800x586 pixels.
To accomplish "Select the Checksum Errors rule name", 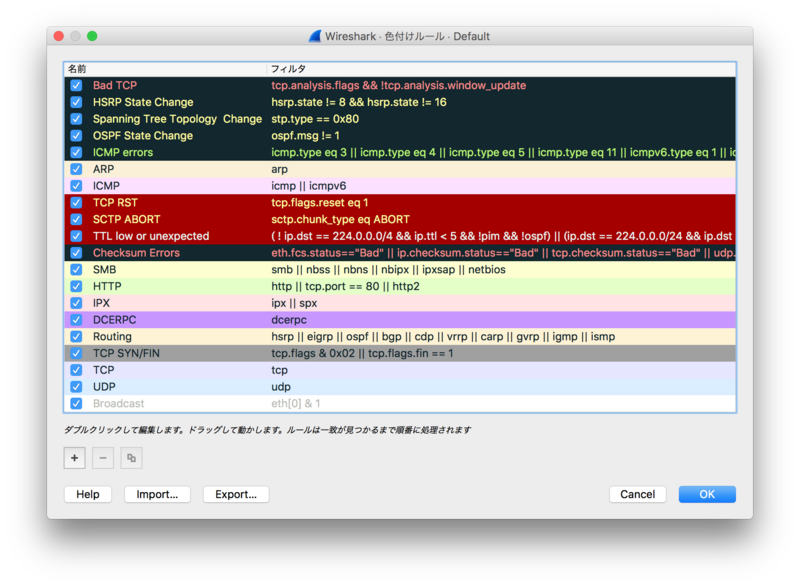I will click(x=136, y=252).
